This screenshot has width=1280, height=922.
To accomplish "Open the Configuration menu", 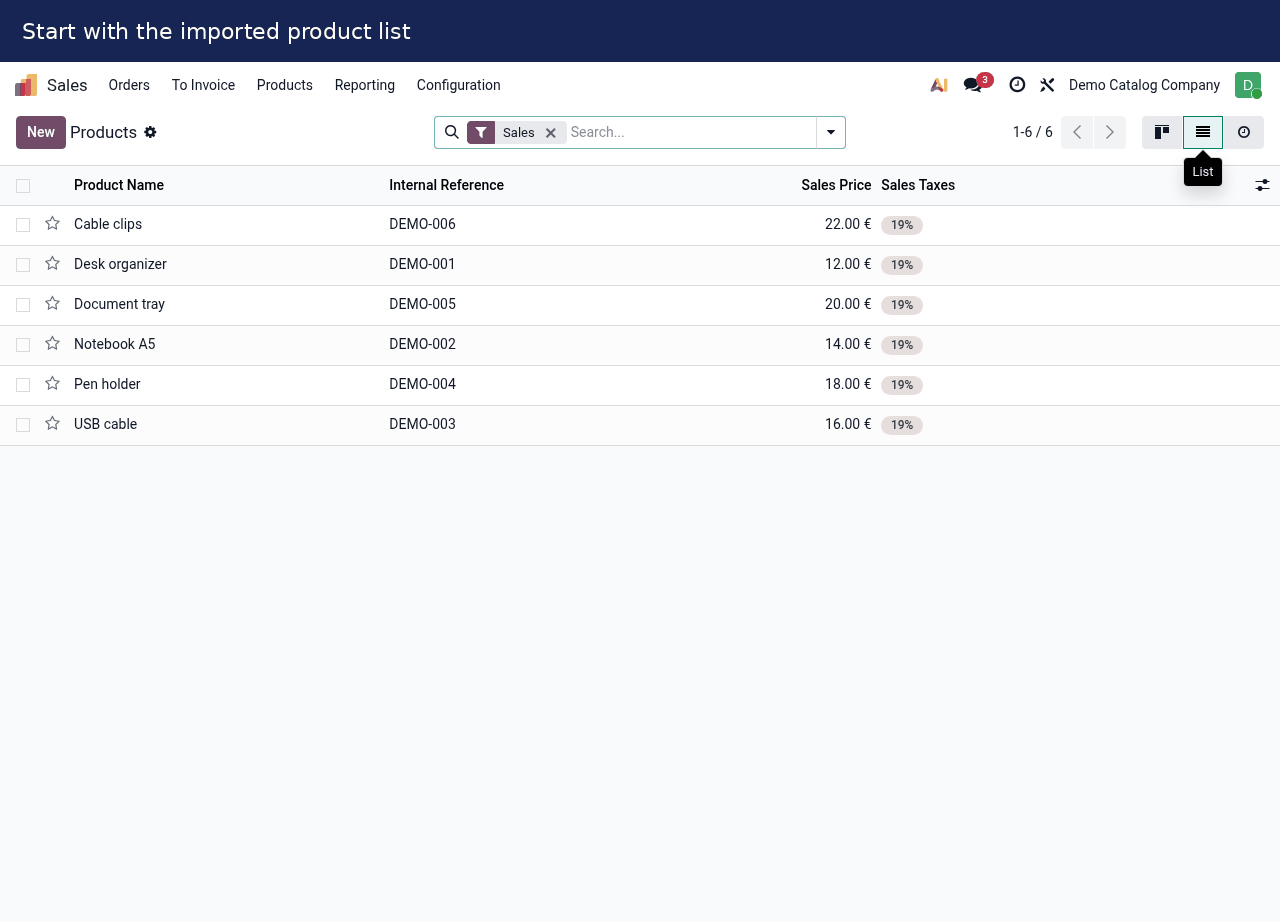I will (459, 85).
